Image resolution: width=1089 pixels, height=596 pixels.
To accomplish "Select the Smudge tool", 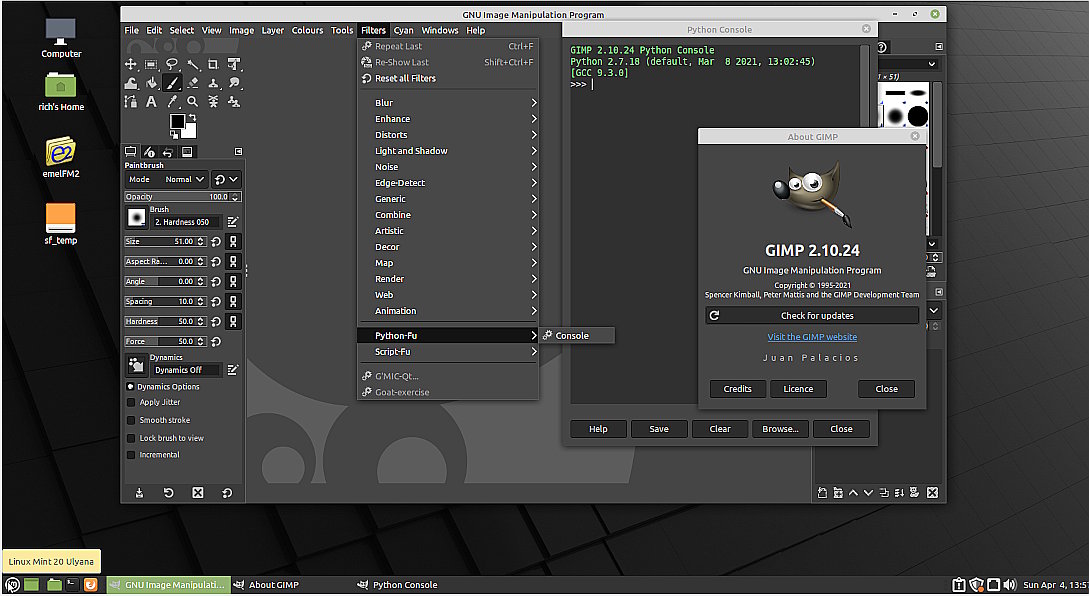I will point(234,83).
